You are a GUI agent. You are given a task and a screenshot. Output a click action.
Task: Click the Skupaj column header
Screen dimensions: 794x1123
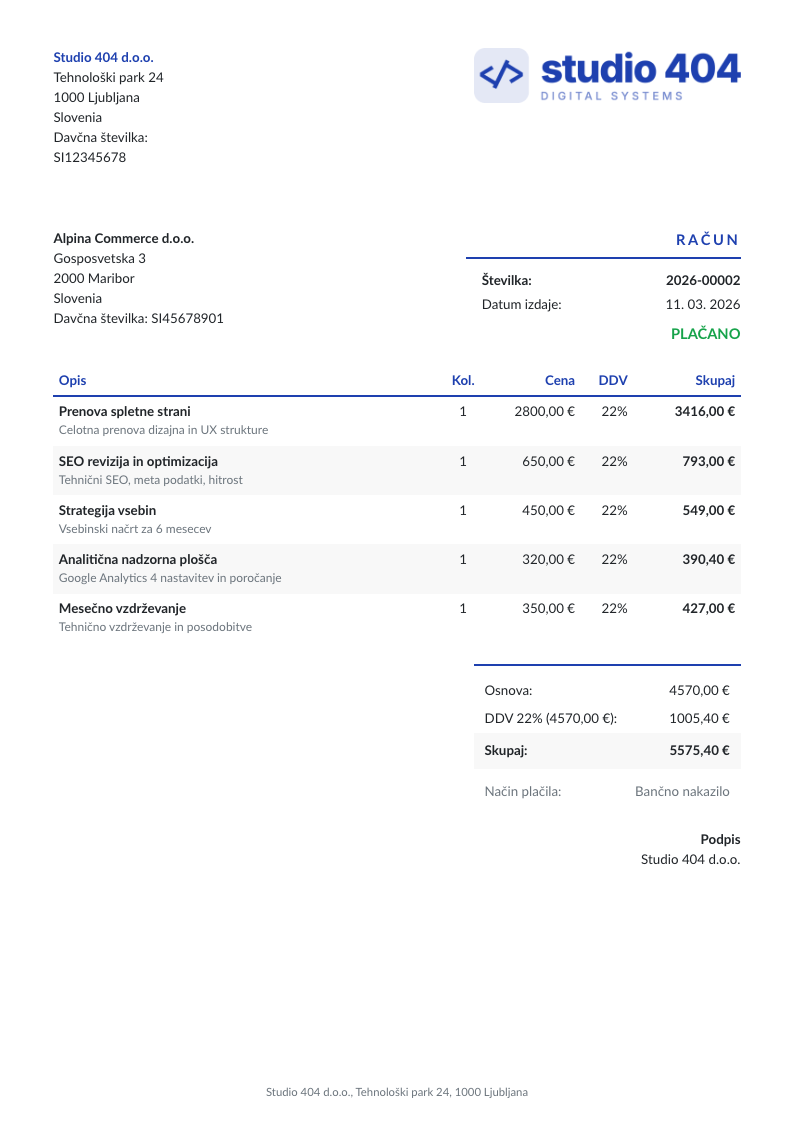[x=715, y=380]
